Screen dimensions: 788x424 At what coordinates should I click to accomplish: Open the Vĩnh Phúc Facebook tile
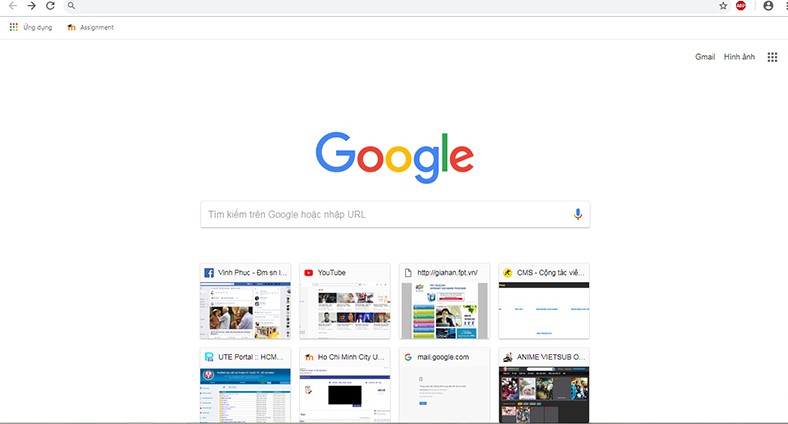click(245, 301)
